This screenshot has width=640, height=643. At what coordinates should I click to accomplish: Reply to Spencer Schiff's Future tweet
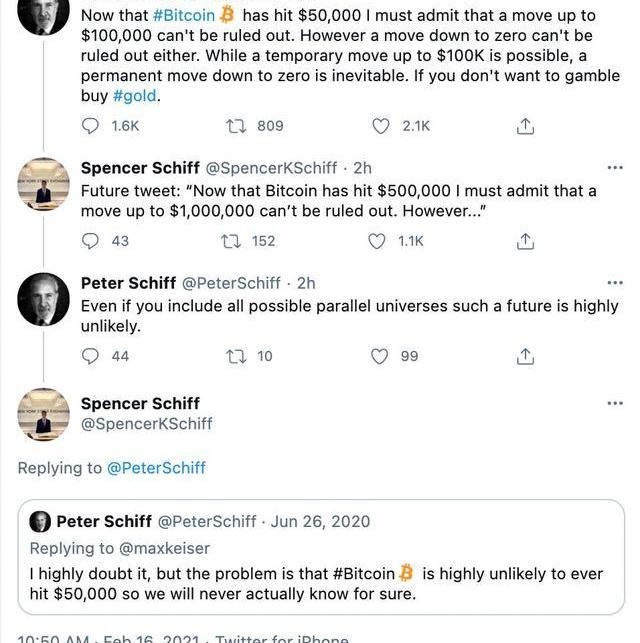pos(91,241)
